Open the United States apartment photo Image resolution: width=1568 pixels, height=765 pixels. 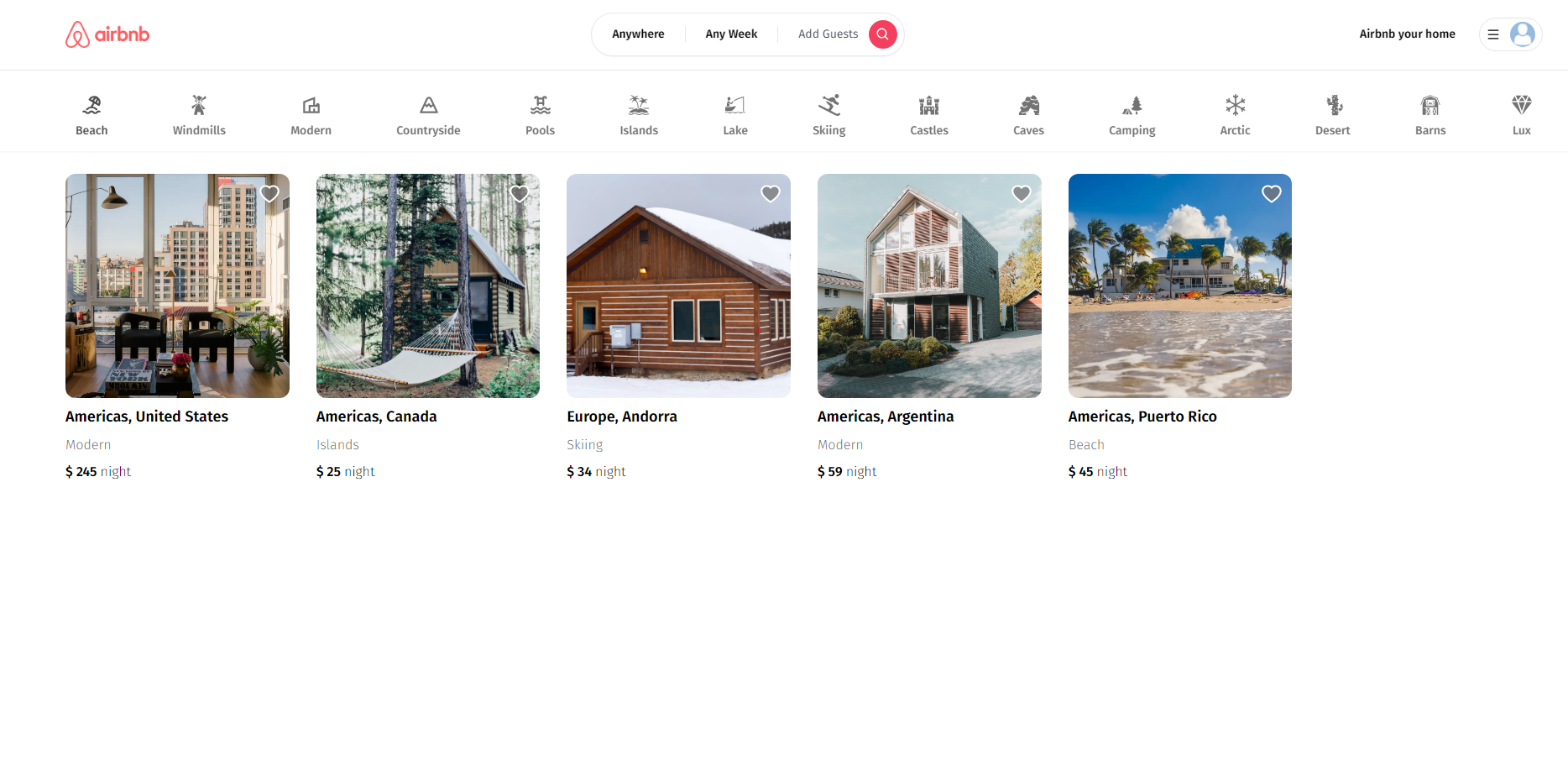pyautogui.click(x=177, y=286)
